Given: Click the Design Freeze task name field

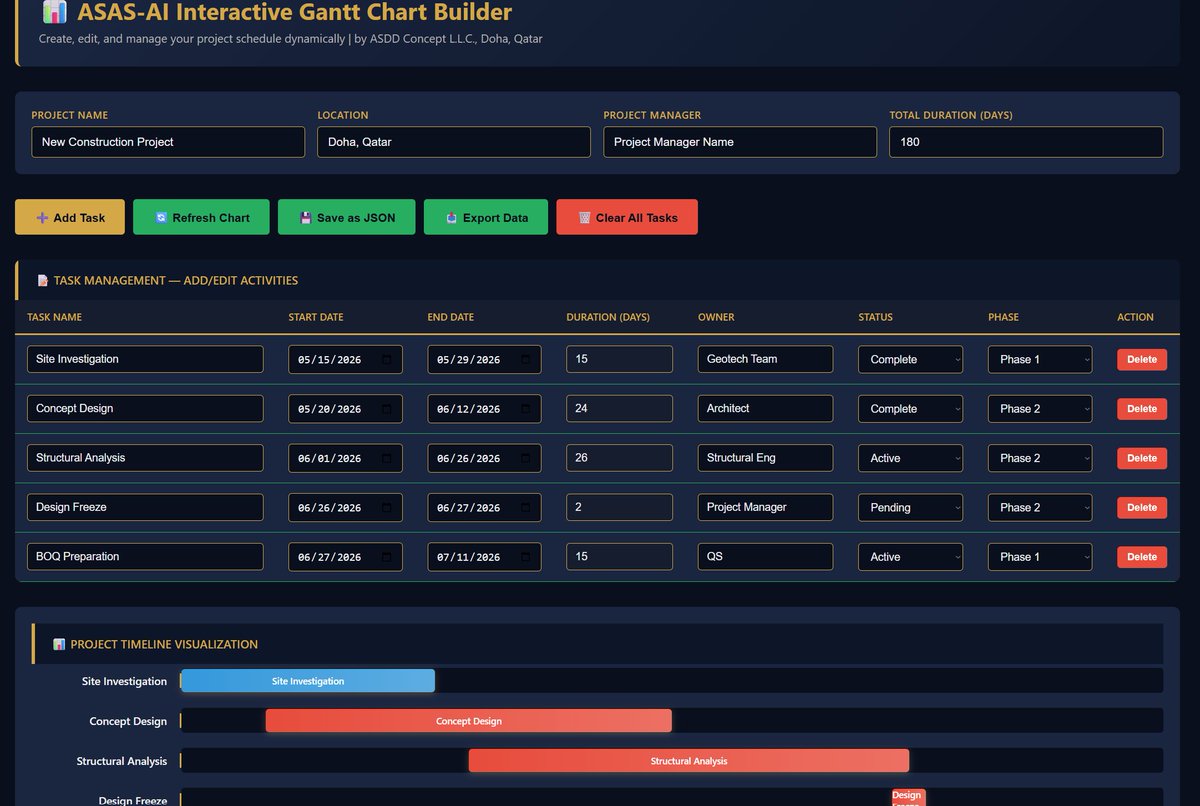Looking at the screenshot, I should point(145,507).
